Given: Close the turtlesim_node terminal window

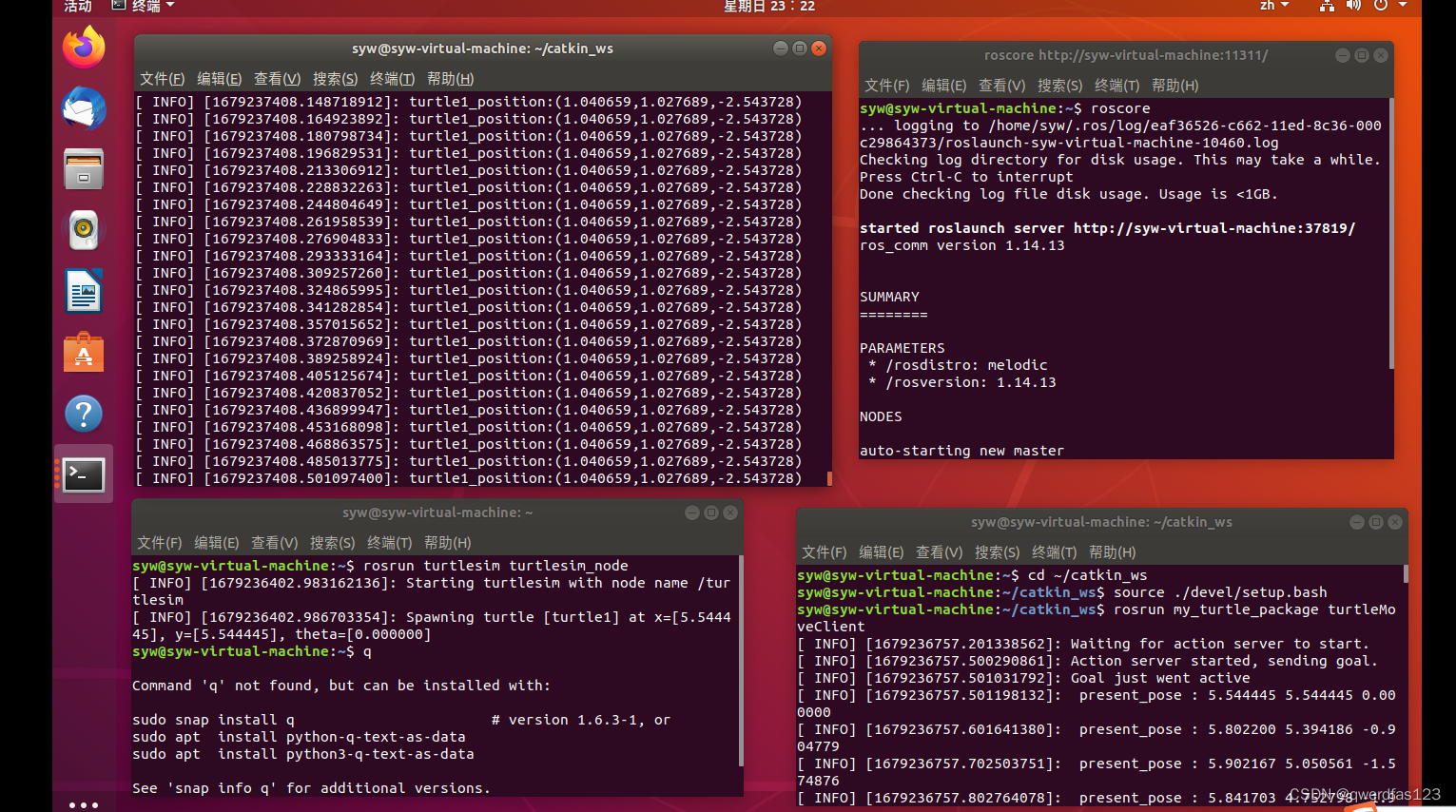Looking at the screenshot, I should [x=730, y=512].
